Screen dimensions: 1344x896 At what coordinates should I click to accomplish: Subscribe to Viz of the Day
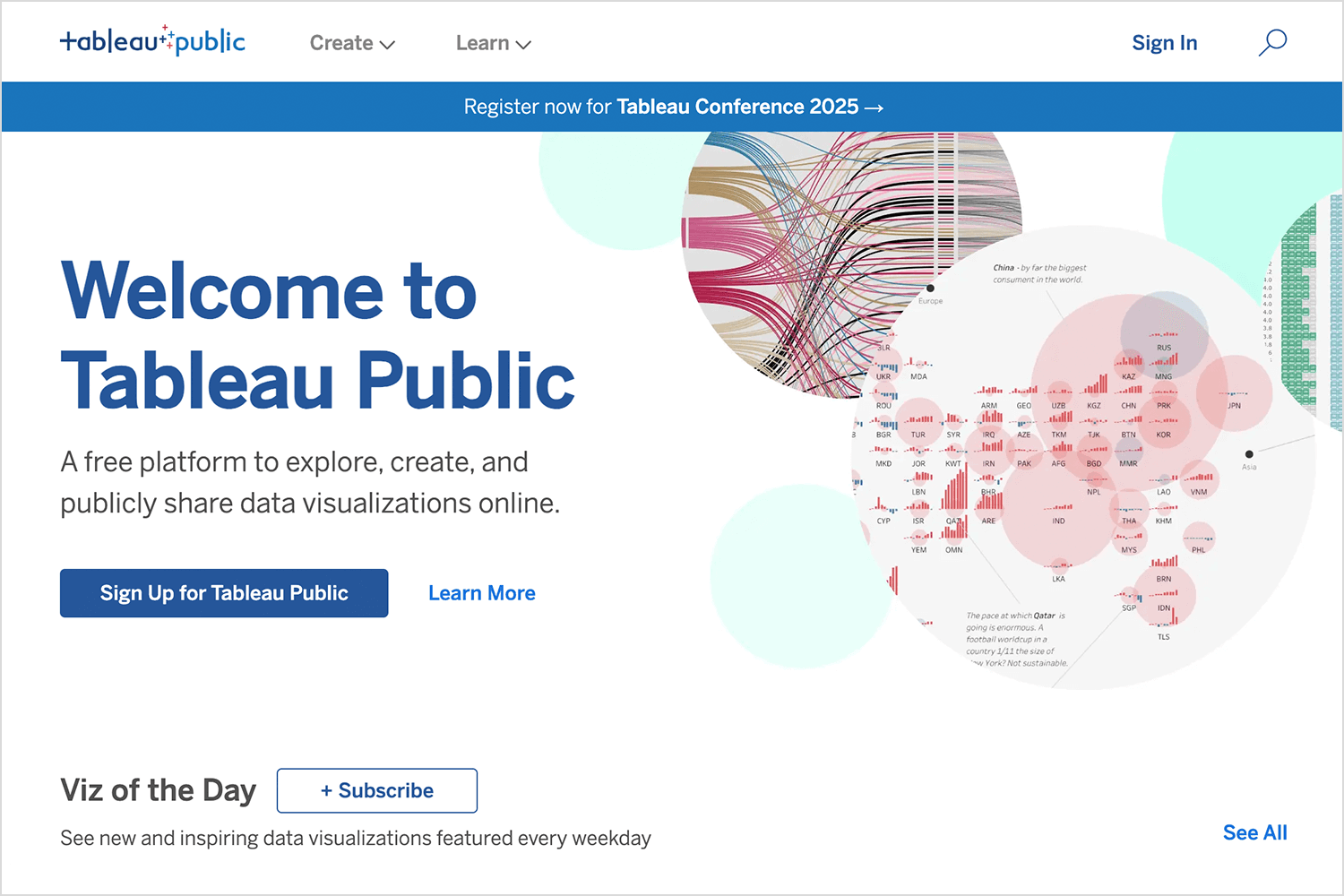[377, 790]
